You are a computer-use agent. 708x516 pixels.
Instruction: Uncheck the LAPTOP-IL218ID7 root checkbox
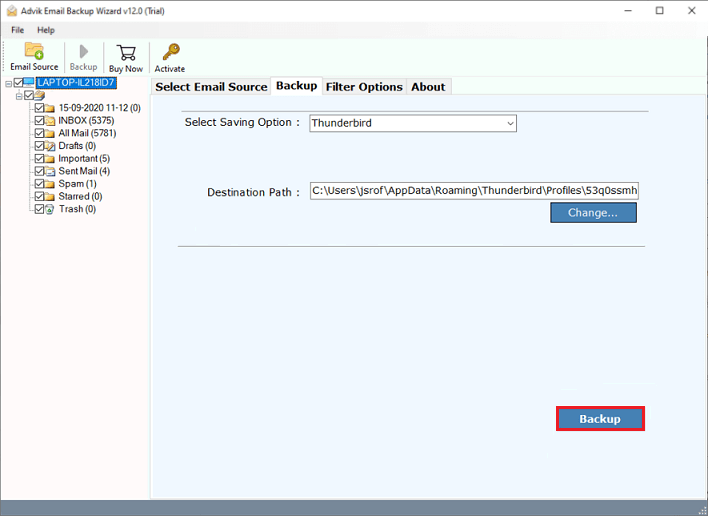coord(18,82)
